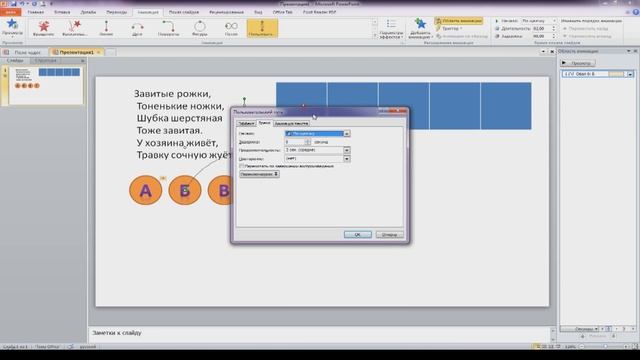Switch to the Text Animation tab
640x360 pixels.
click(x=291, y=123)
